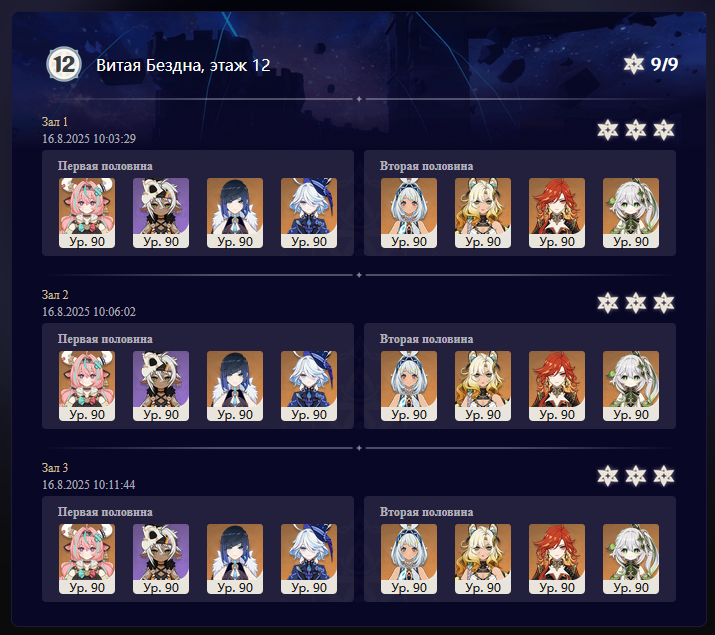The image size is (715, 635).
Task: Click the 9/9 star total icon
Action: 633,64
